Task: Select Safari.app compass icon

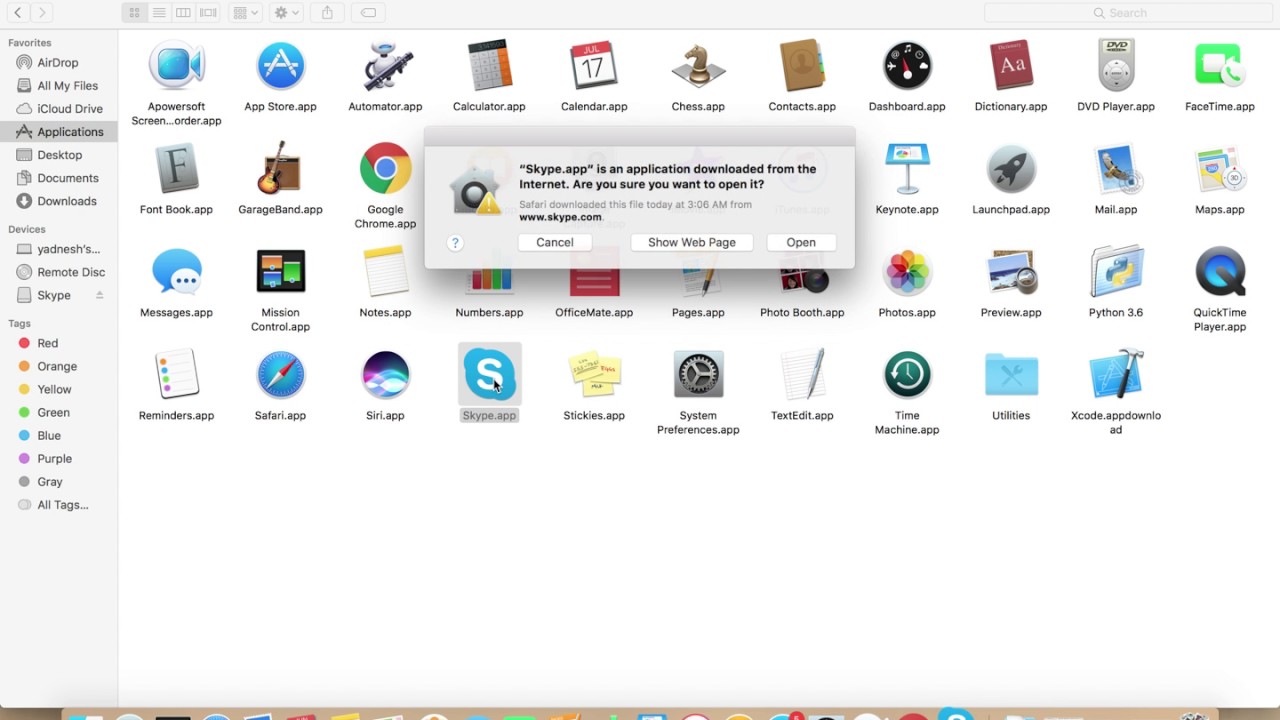Action: point(280,375)
